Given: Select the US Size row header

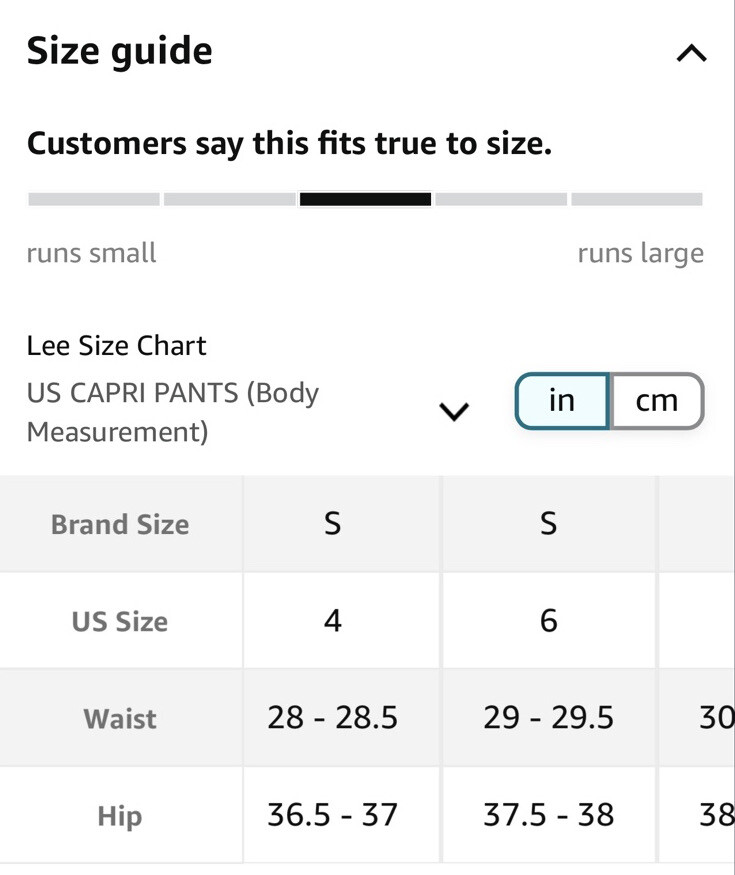Looking at the screenshot, I should pyautogui.click(x=120, y=620).
